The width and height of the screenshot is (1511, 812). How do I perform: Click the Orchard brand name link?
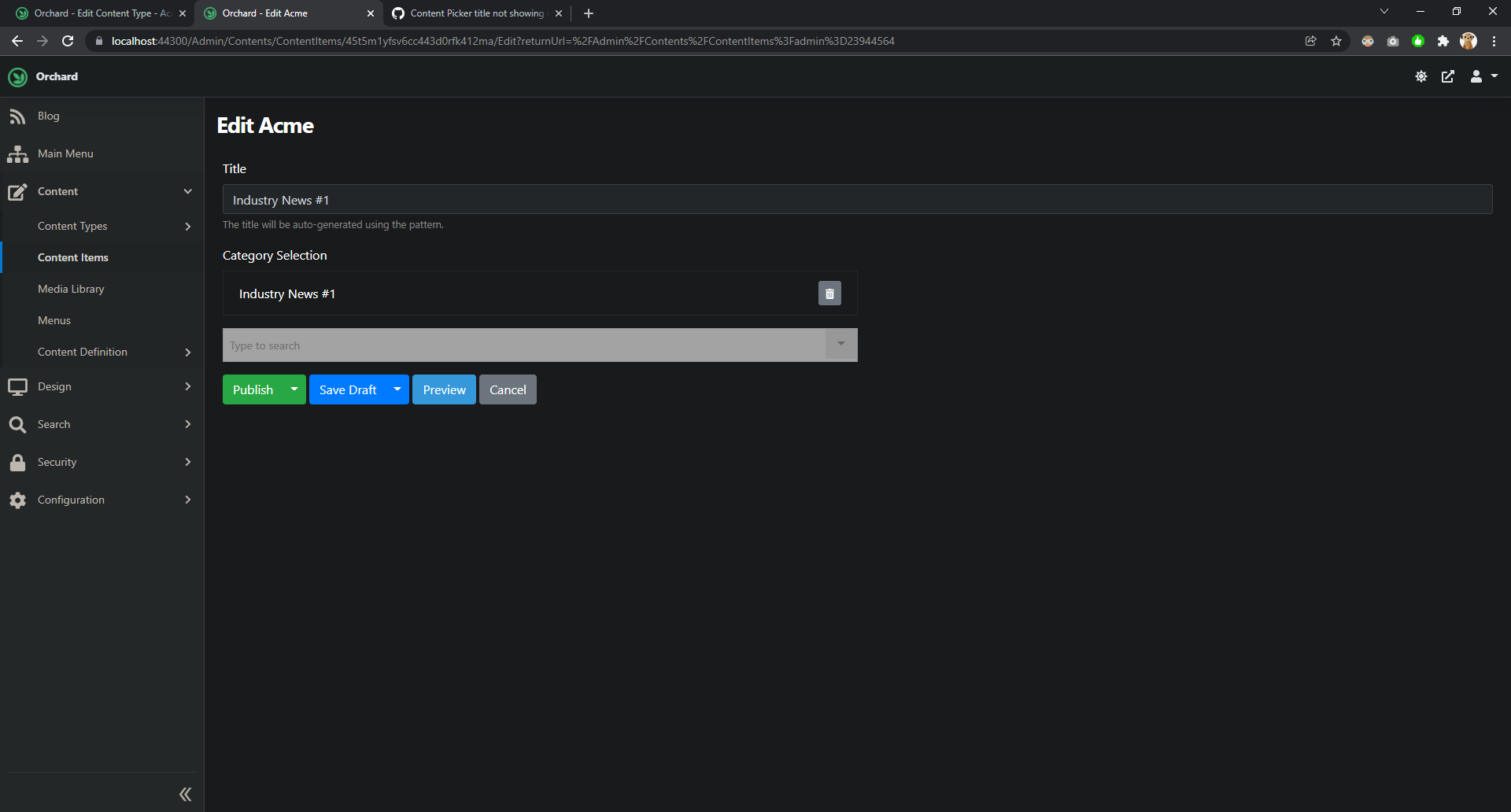57,77
